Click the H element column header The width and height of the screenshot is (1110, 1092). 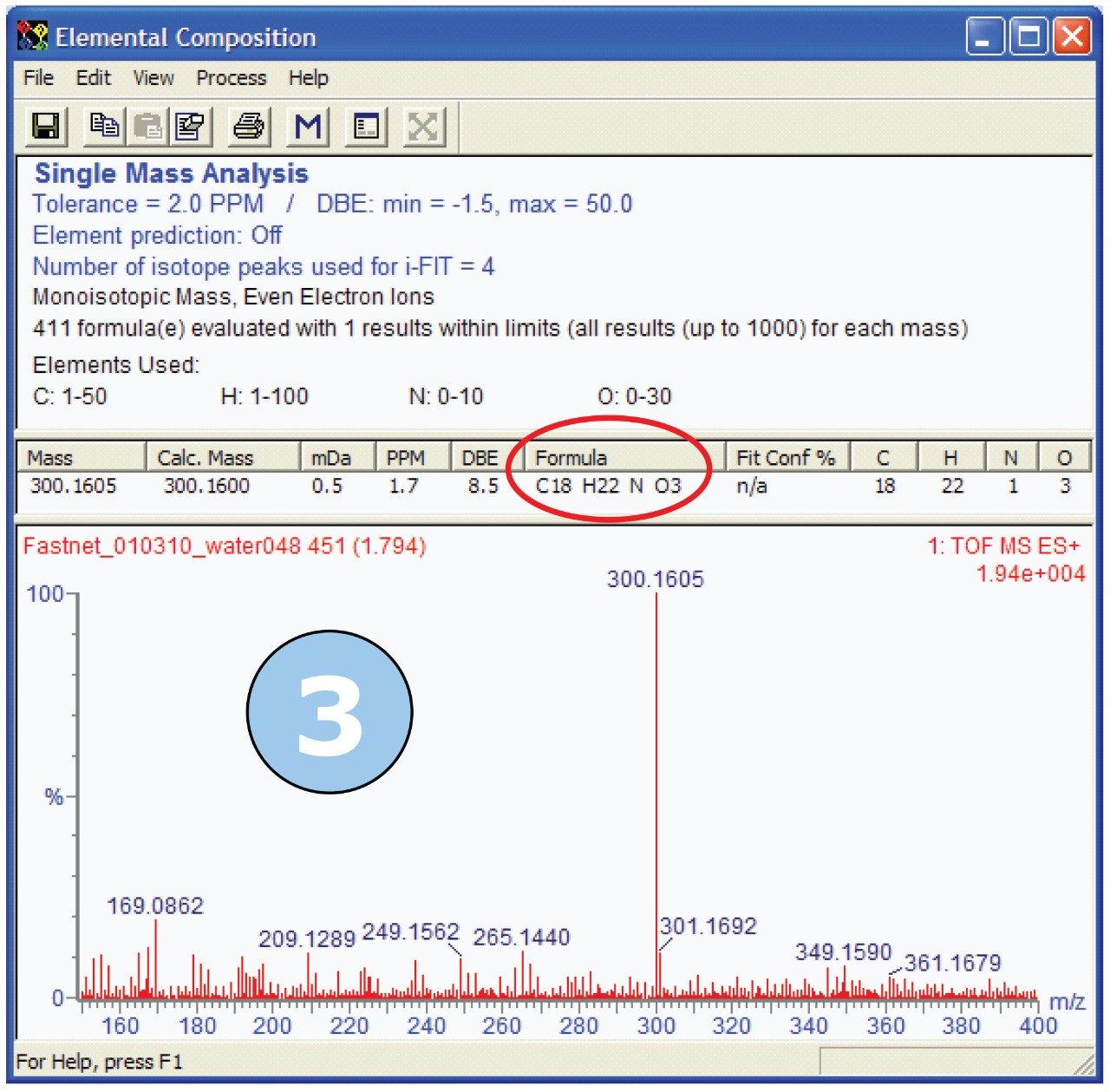951,457
